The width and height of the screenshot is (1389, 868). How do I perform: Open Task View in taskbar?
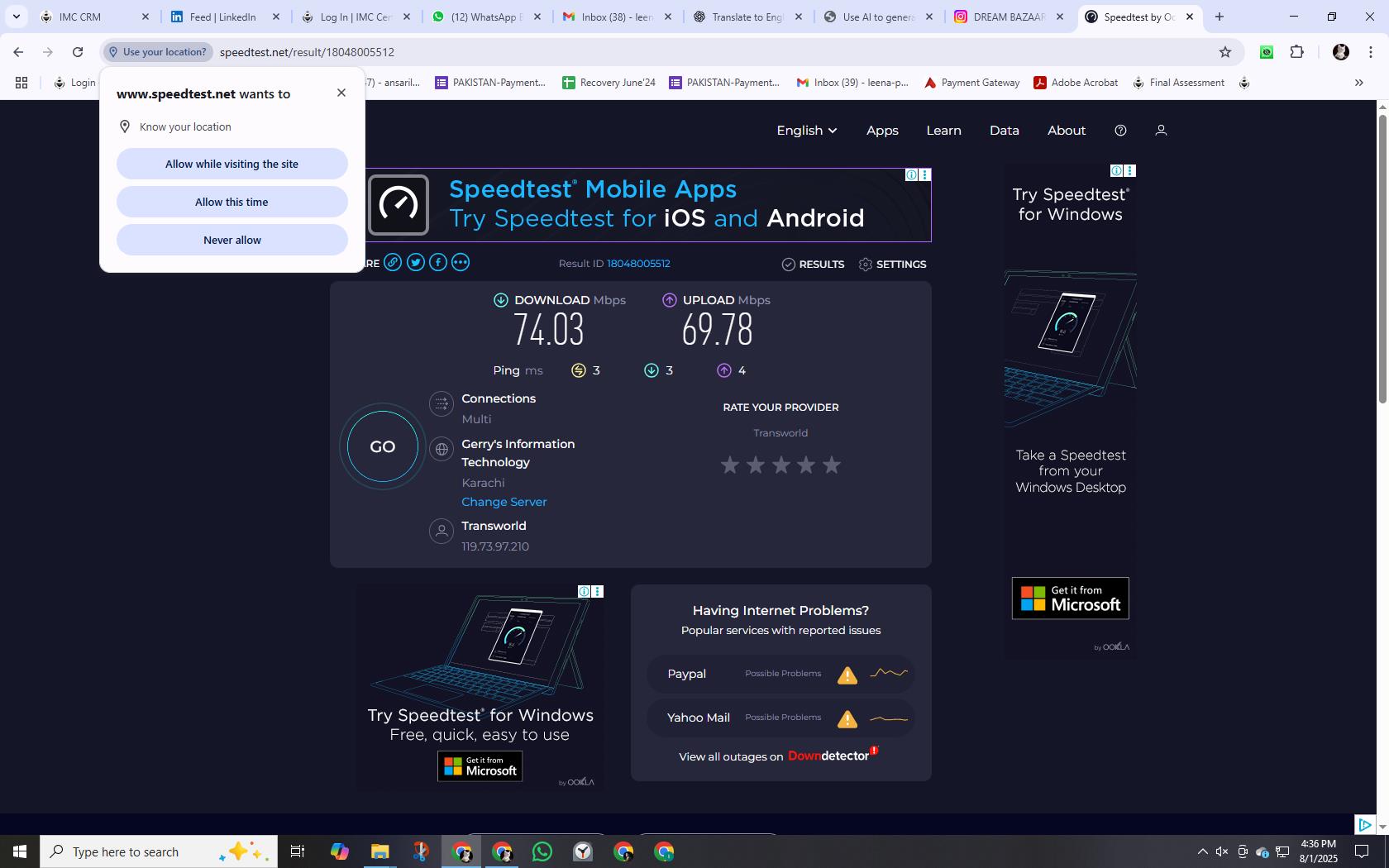298,851
